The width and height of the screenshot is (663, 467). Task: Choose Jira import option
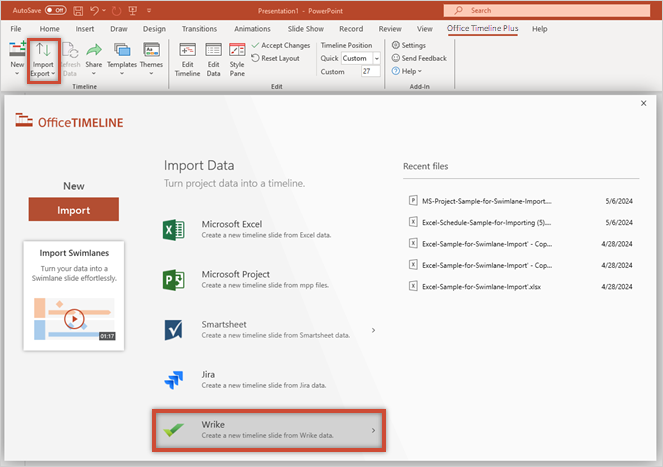click(x=268, y=379)
